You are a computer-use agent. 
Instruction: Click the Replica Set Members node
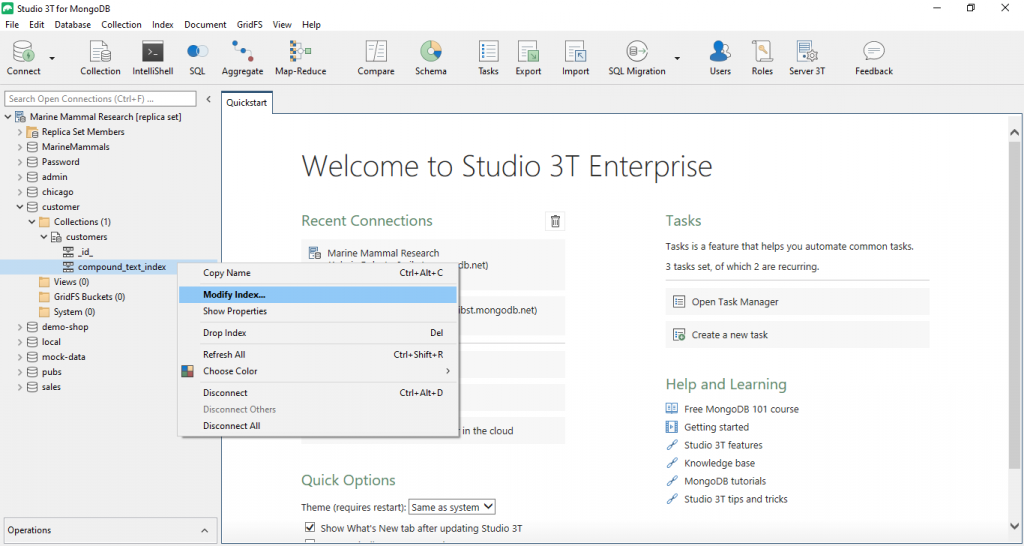point(83,131)
